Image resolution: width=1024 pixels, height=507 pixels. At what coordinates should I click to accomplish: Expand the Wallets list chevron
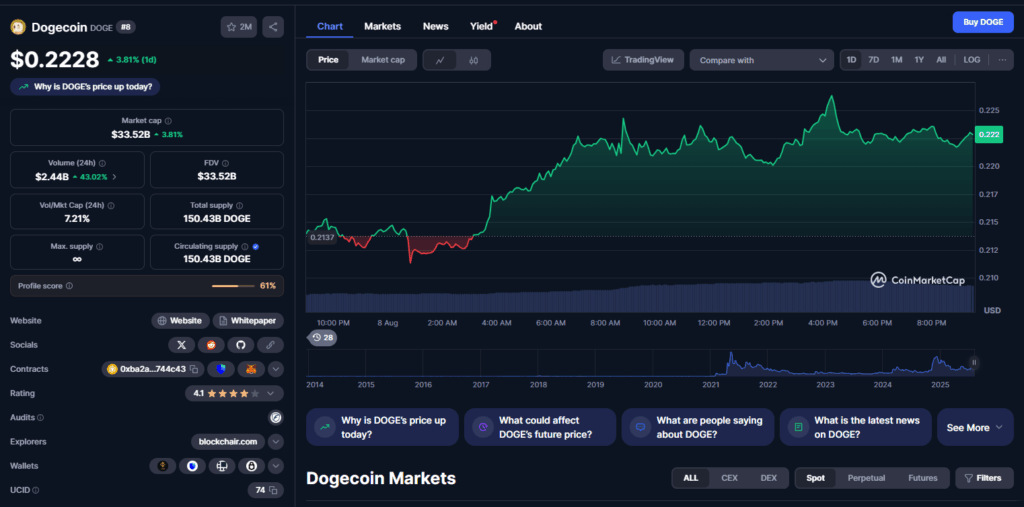[276, 466]
